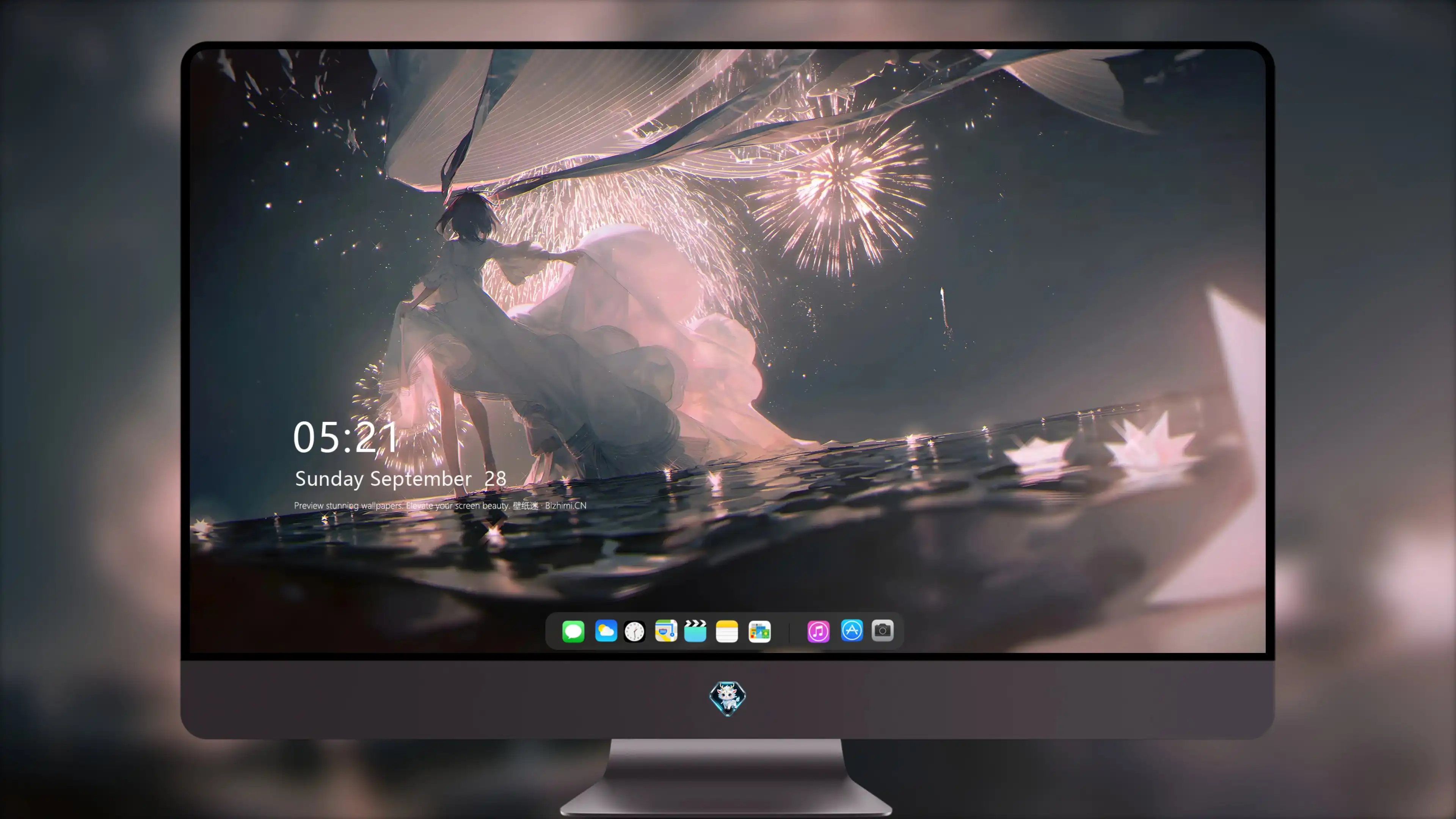Open the green Messages app in the dock
This screenshot has height=819, width=1456.
(573, 631)
